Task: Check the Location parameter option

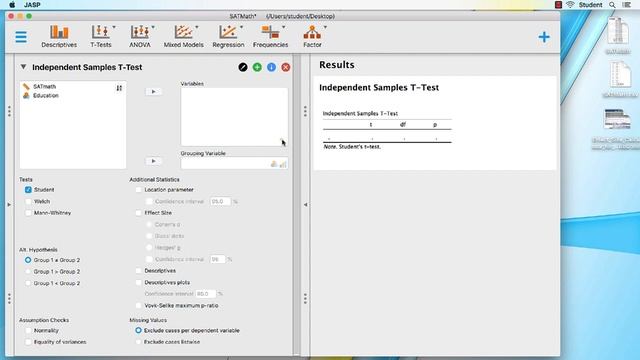Action: tap(139, 190)
